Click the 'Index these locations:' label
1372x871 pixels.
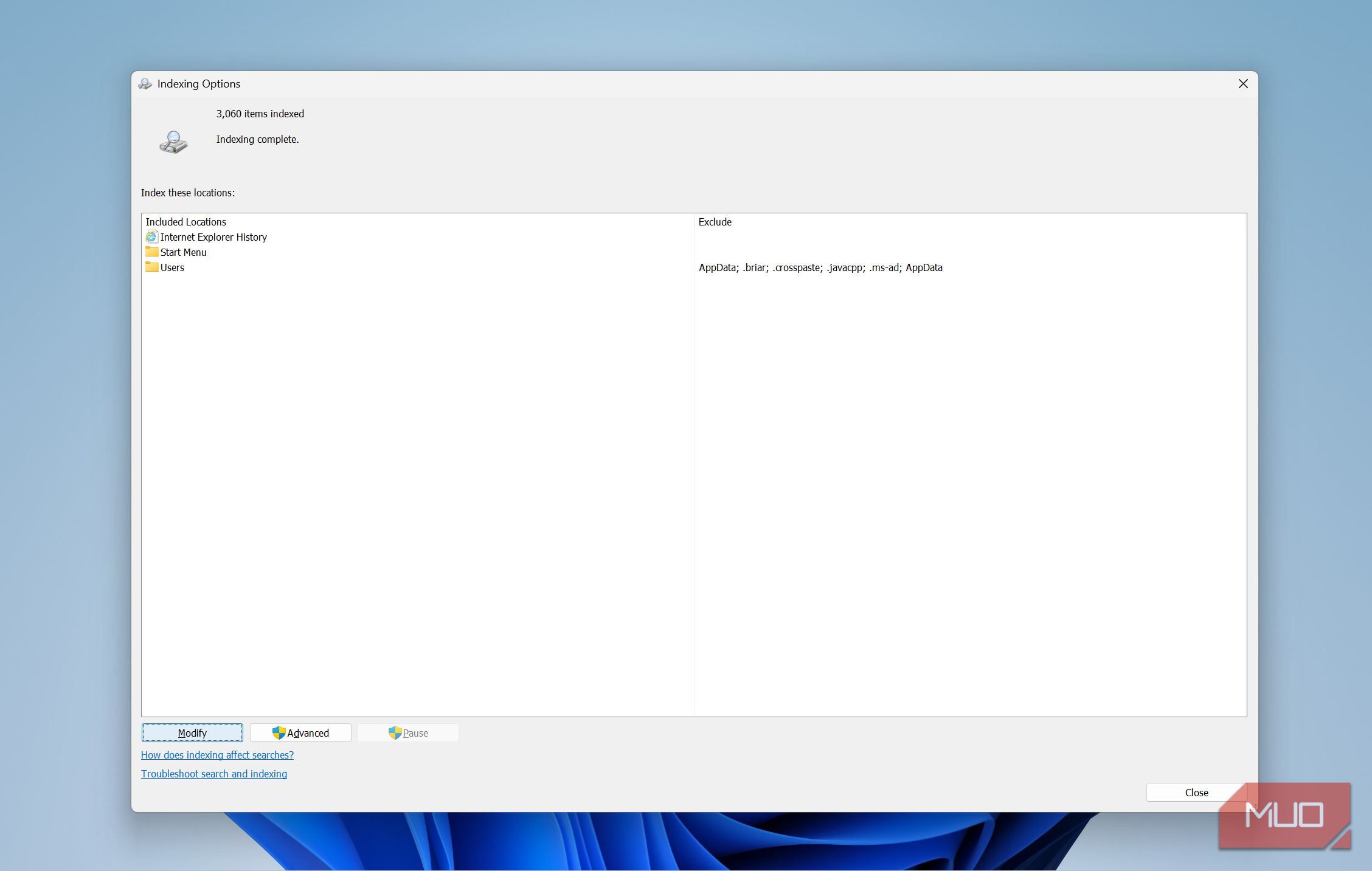point(187,193)
